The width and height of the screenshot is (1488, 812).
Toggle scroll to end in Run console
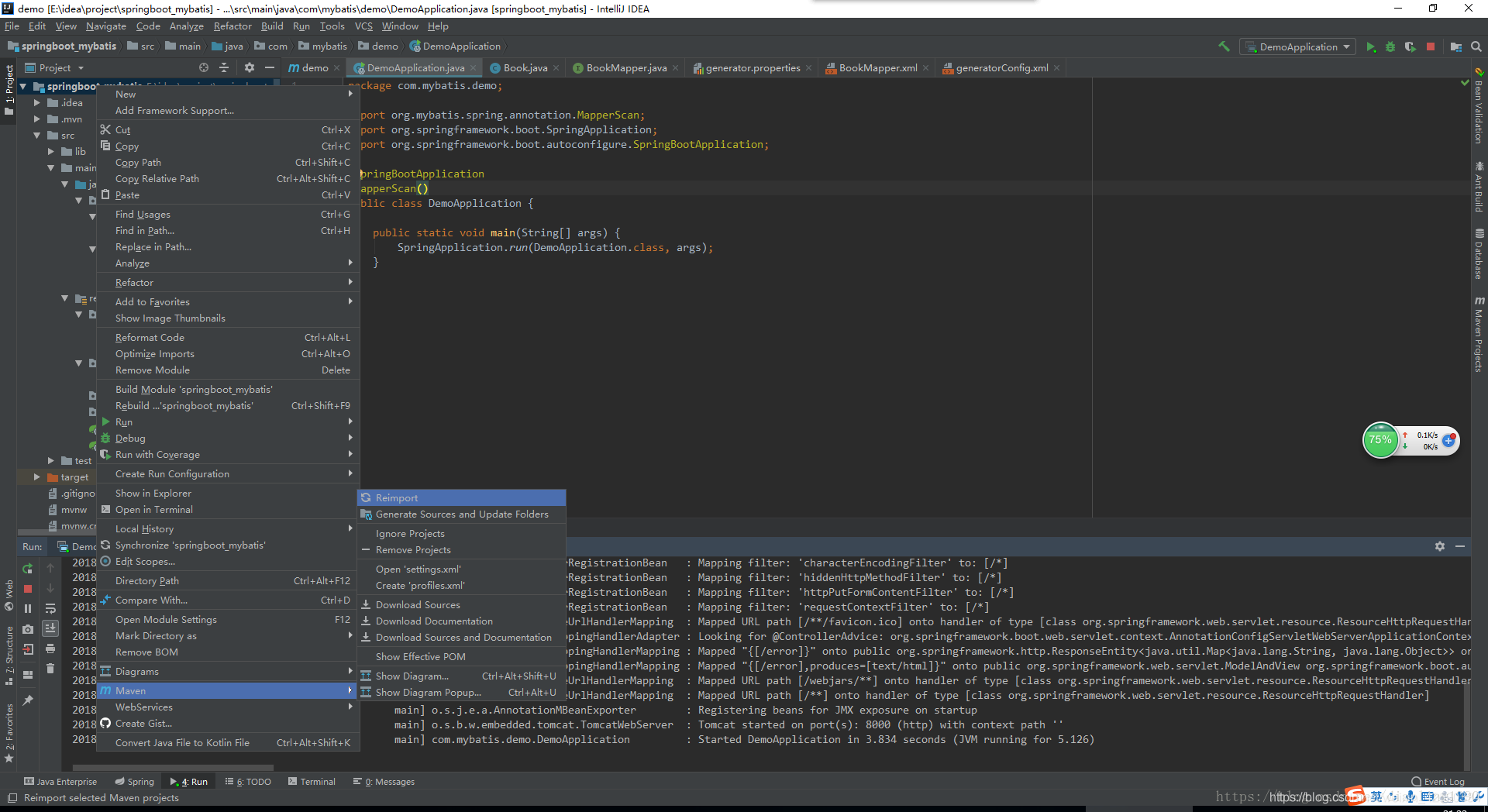tap(50, 628)
